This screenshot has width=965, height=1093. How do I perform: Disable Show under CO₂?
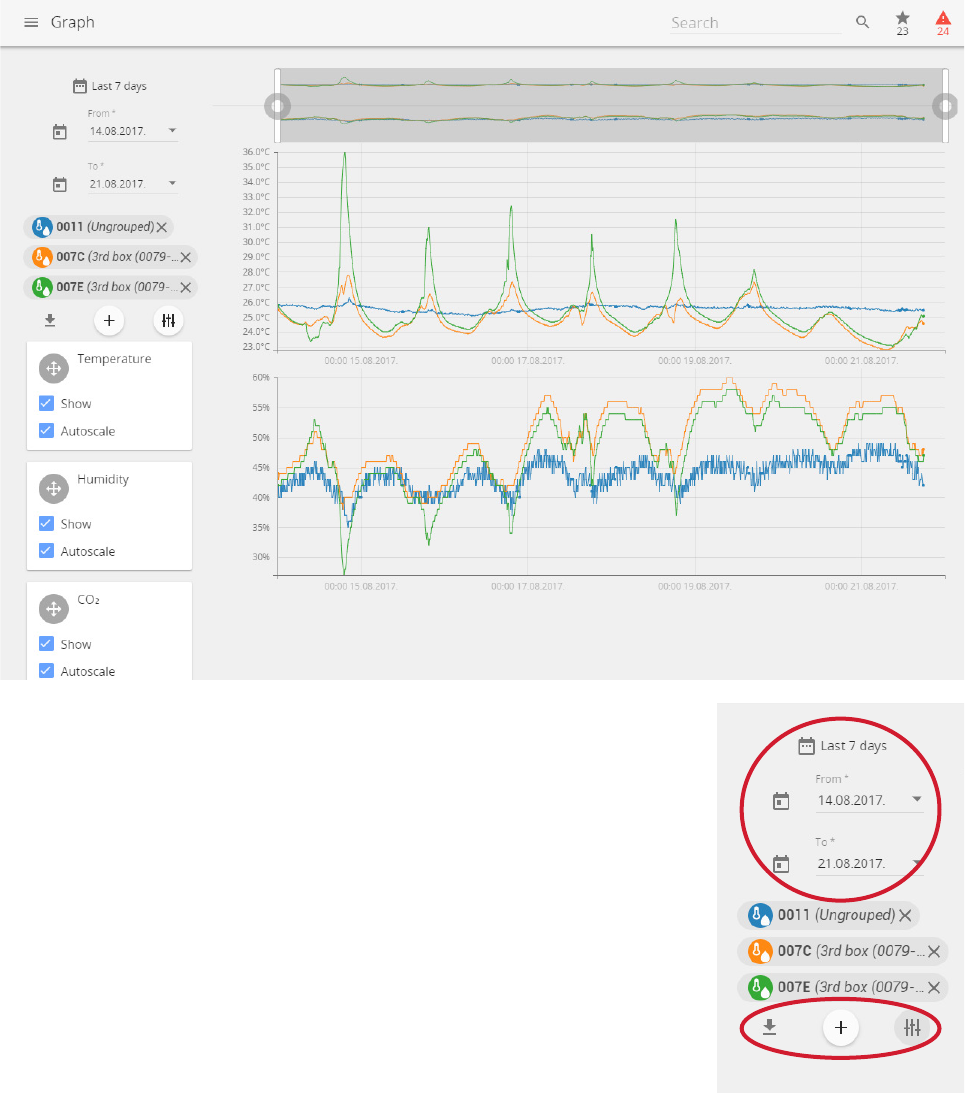[47, 643]
